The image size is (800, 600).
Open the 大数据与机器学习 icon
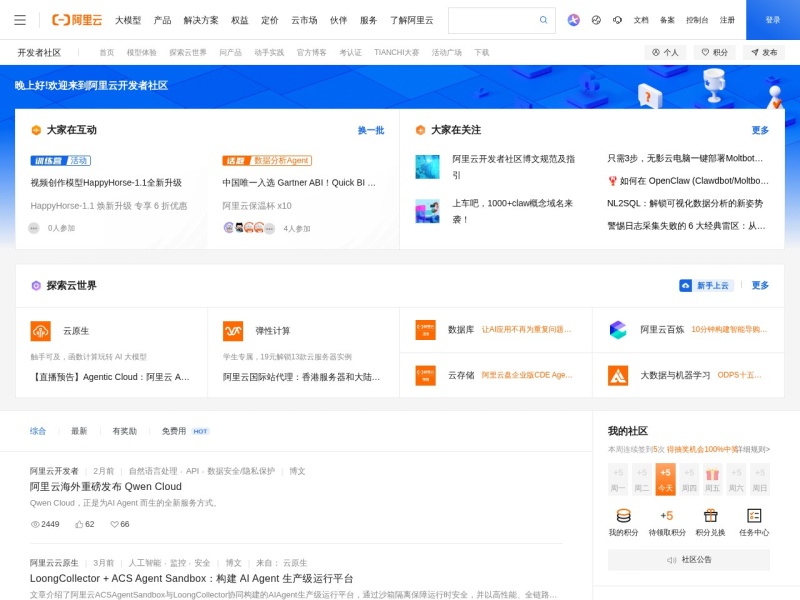618,375
